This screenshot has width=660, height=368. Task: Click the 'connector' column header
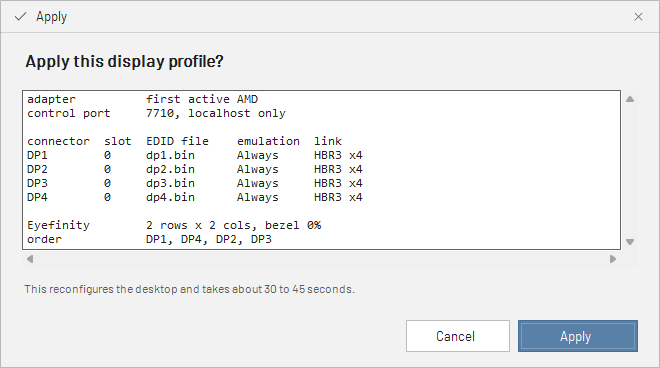click(58, 141)
